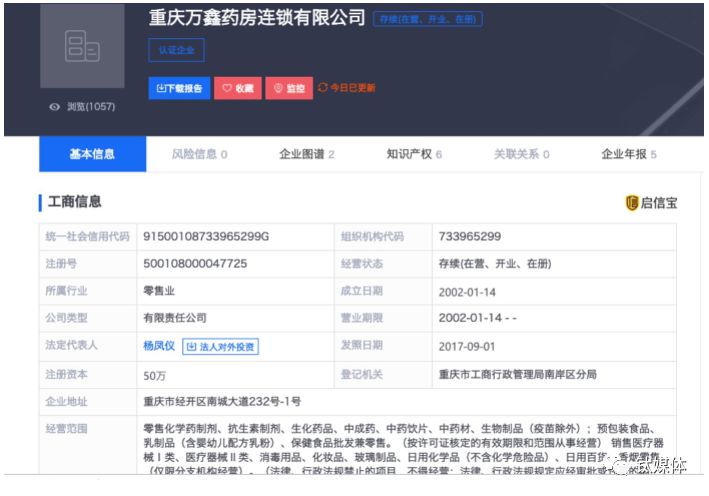Click the founding date 2002-01-14

coord(467,292)
